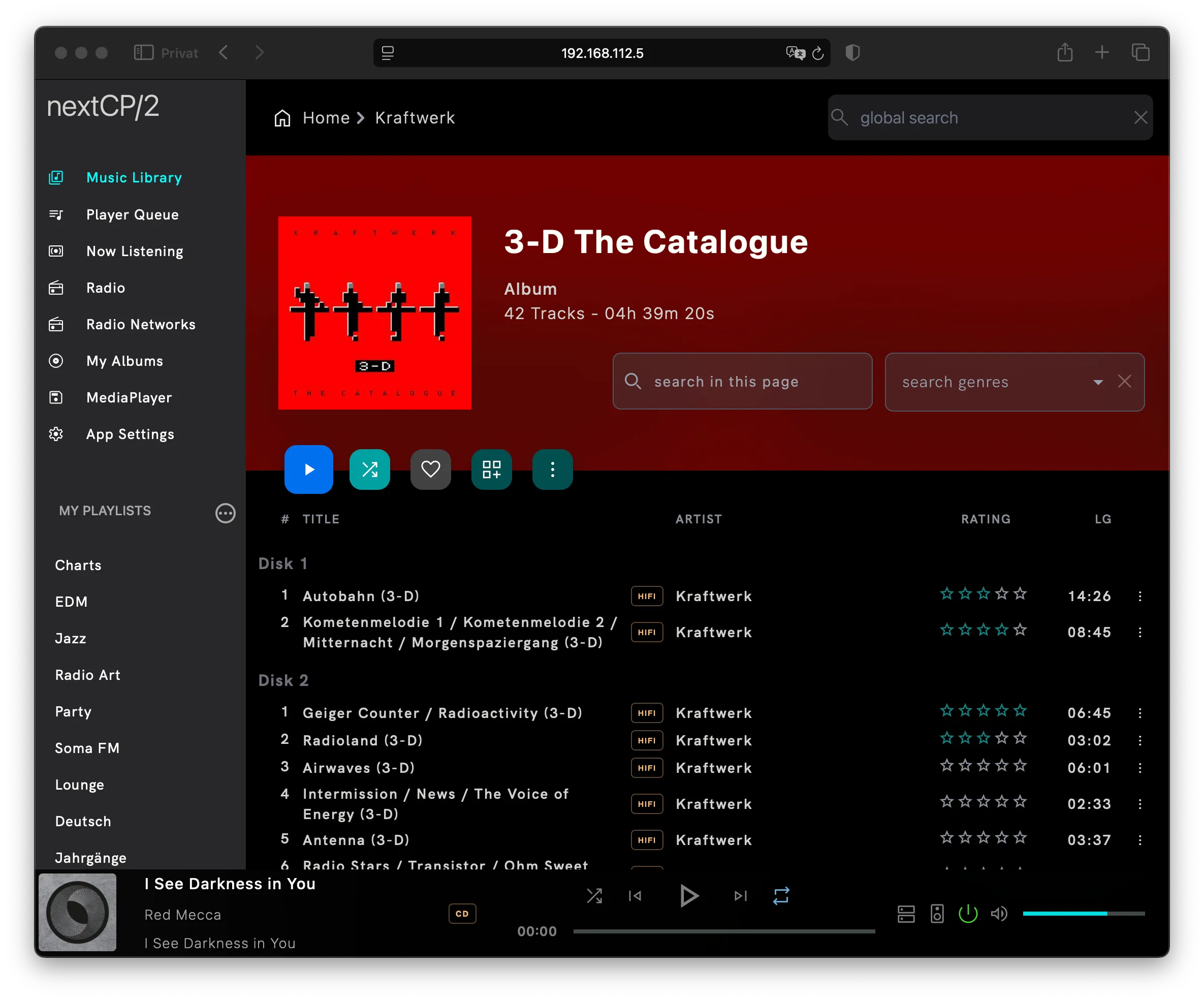Add album to queue with grid-plus button
The height and width of the screenshot is (1000, 1204).
[x=491, y=470]
